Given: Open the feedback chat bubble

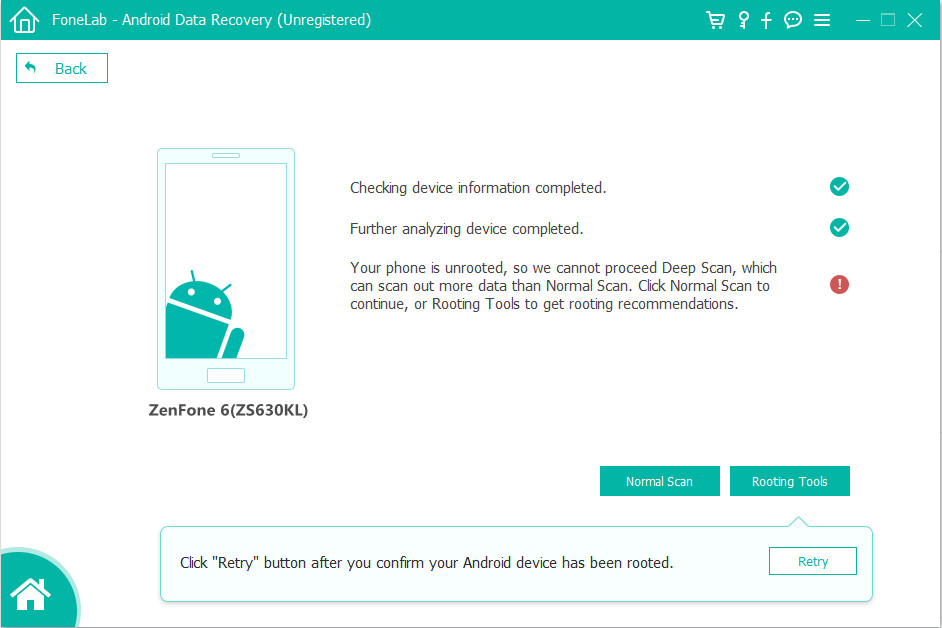Looking at the screenshot, I should [x=792, y=19].
